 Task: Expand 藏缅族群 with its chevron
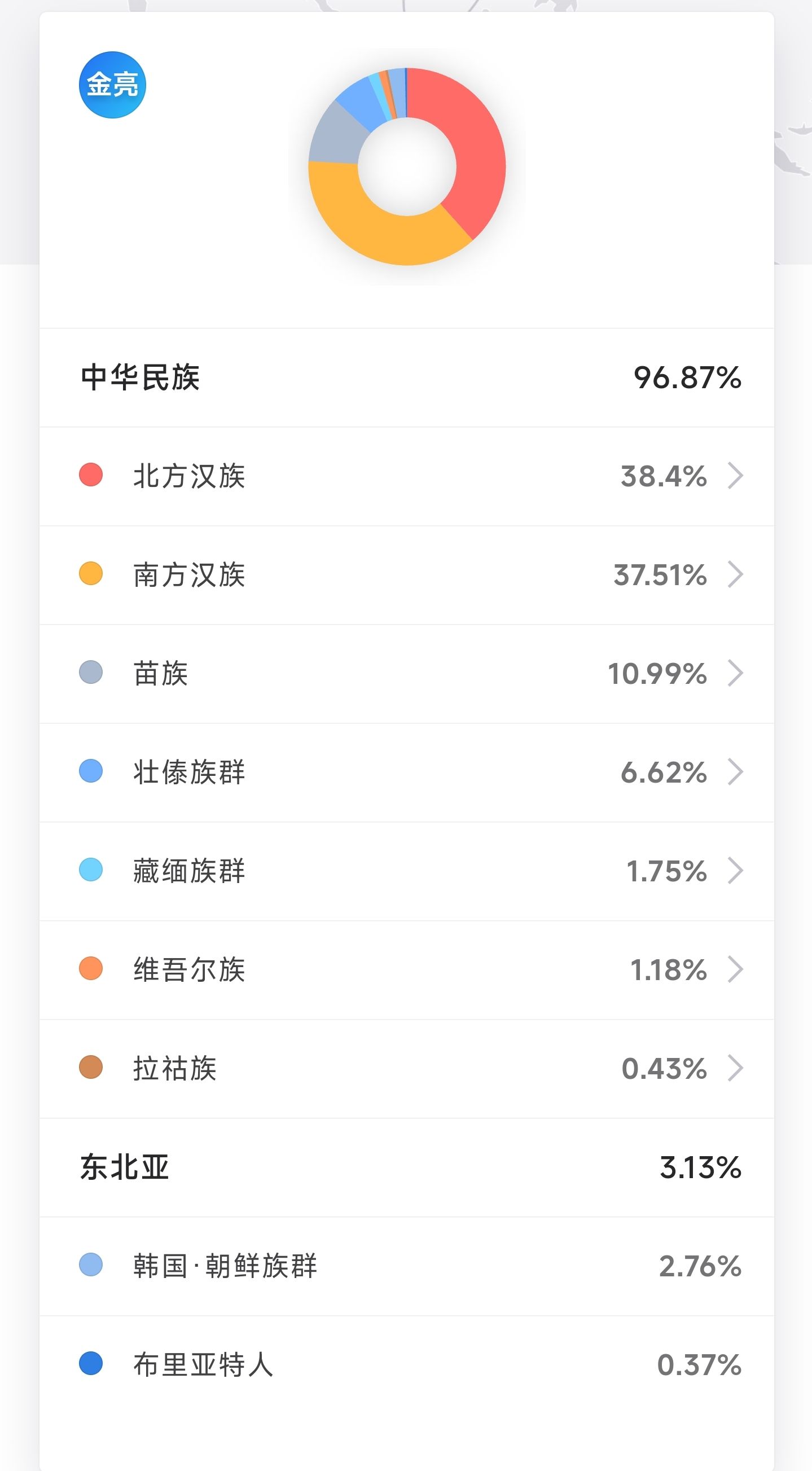[735, 871]
